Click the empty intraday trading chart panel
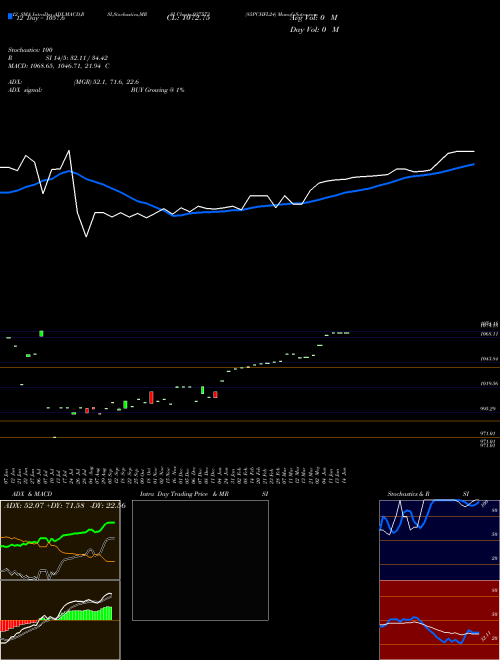Viewport: 500px width, 660px height. point(200,560)
